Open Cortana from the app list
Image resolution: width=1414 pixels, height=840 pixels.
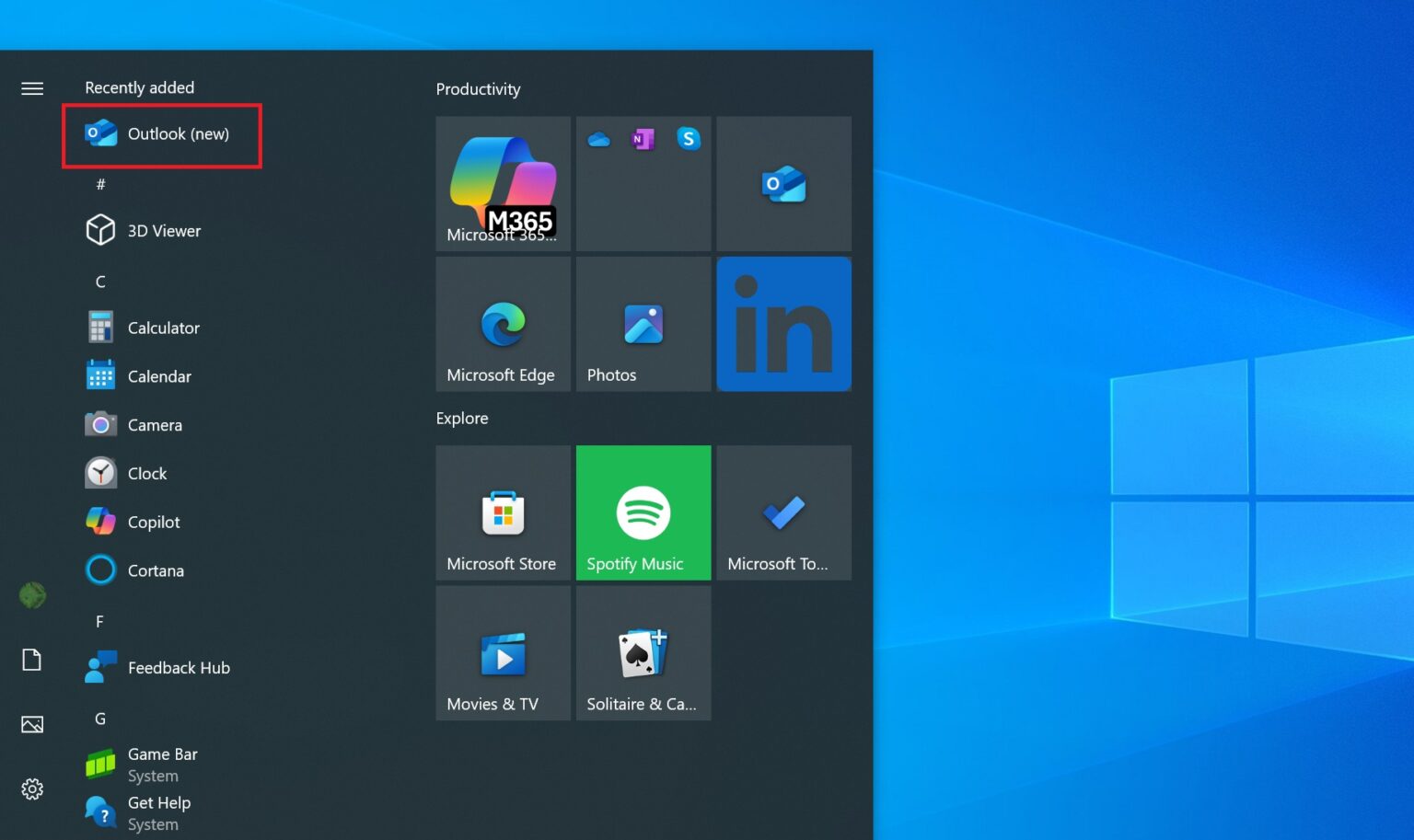156,570
